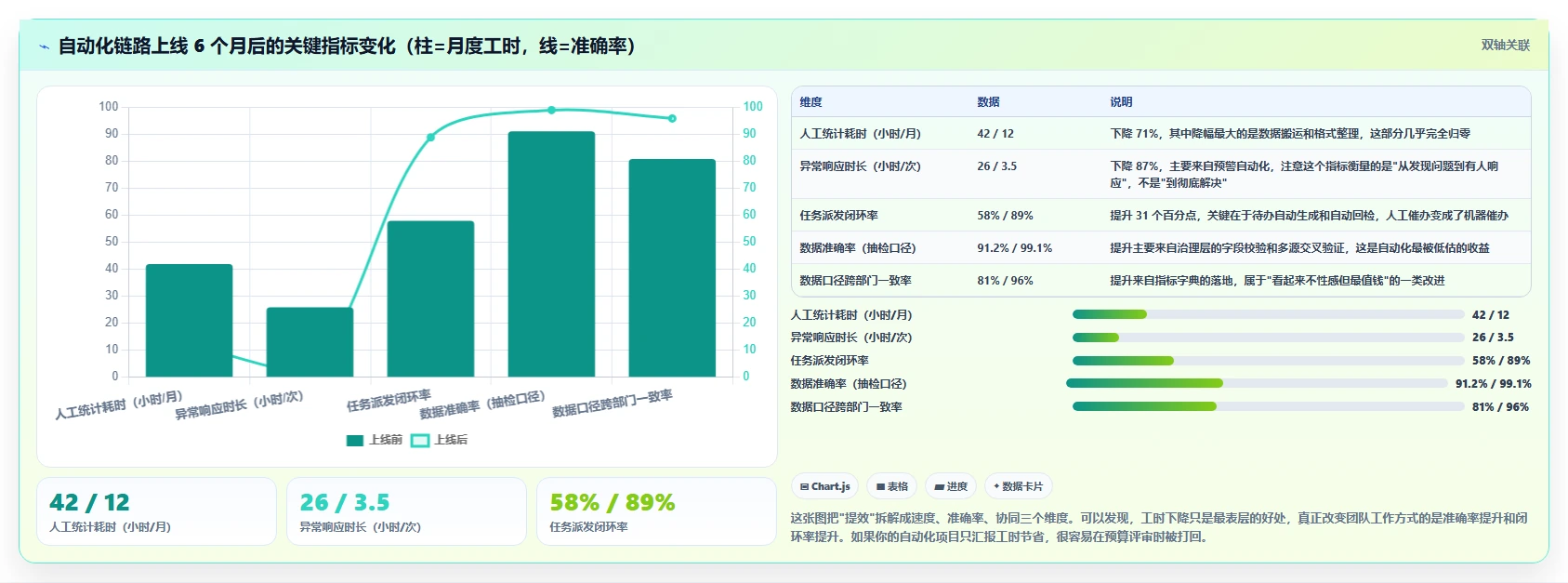Image resolution: width=1568 pixels, height=583 pixels.
Task: Click line point above 数据口径跨部门一致率 bar
Action: (672, 118)
